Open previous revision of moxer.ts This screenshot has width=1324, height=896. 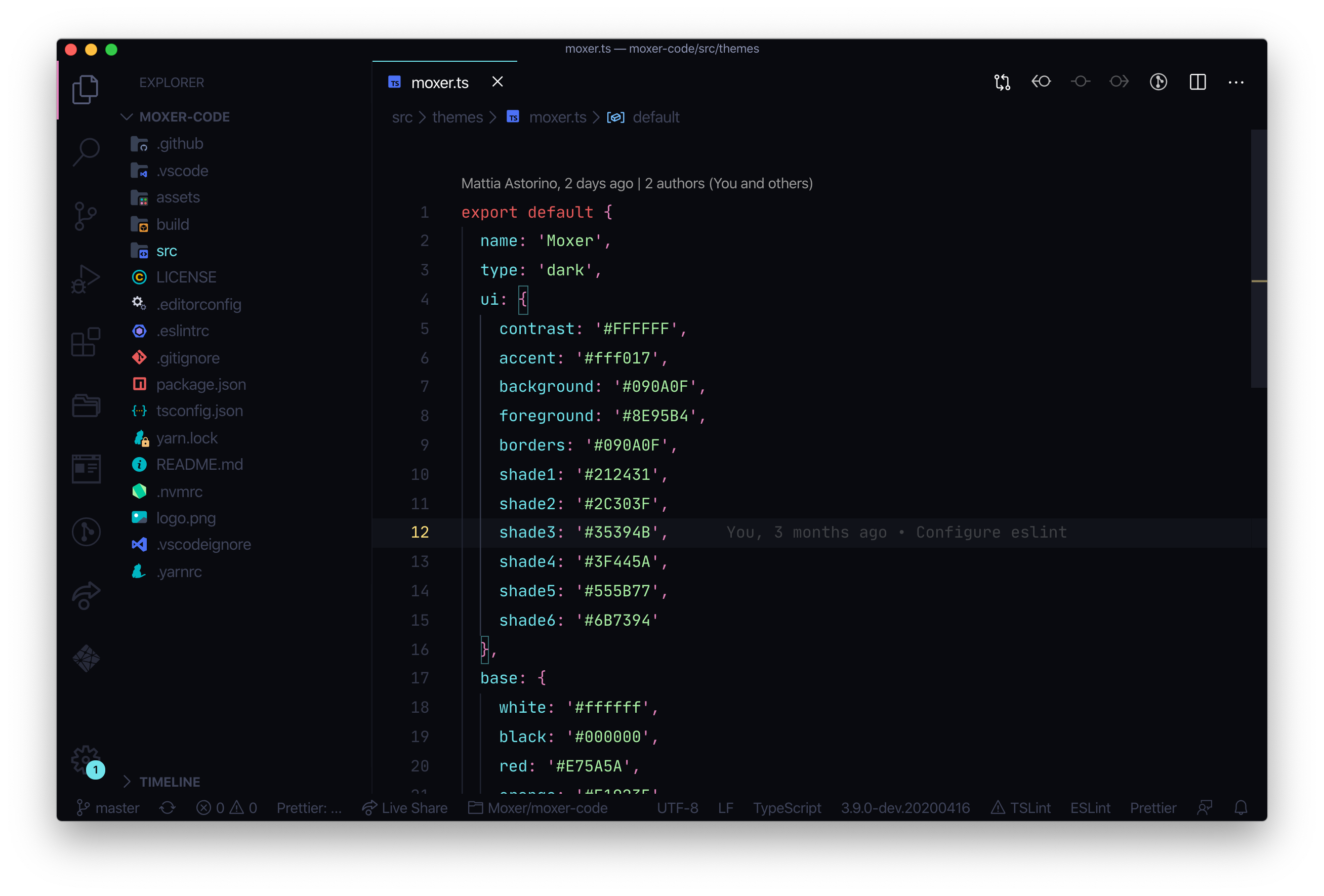click(x=1041, y=82)
